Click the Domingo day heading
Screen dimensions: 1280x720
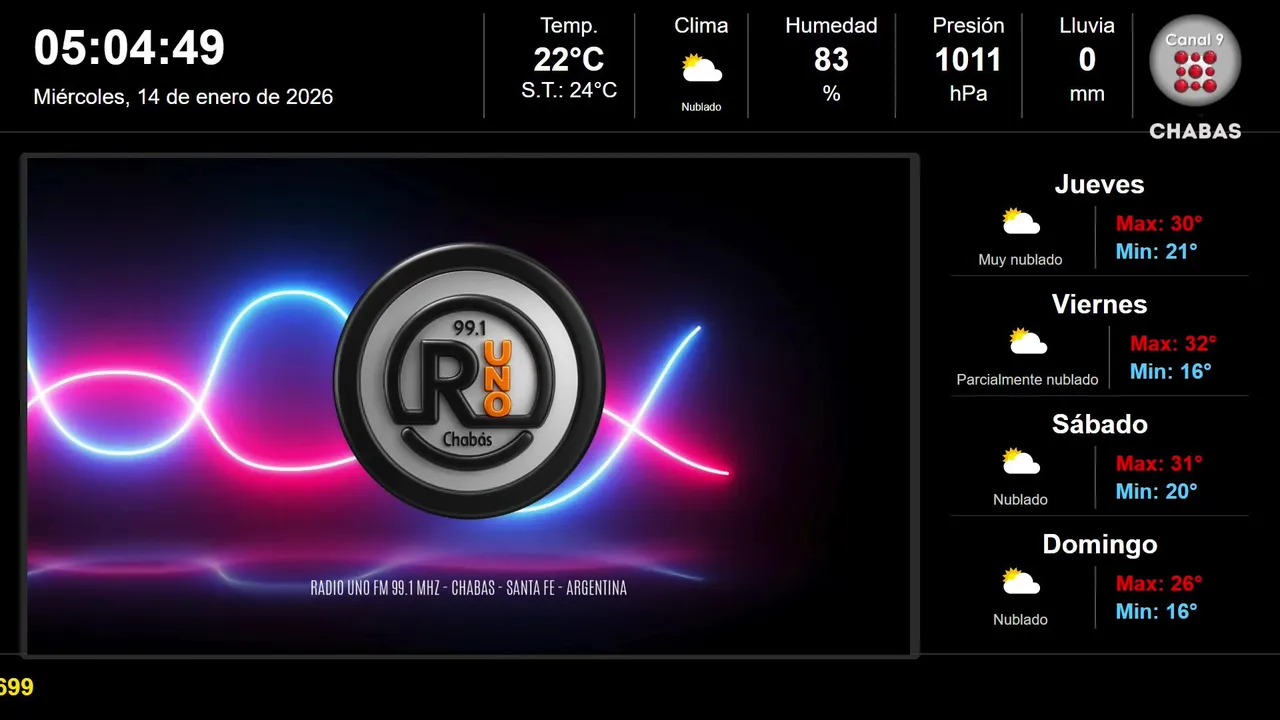click(1099, 544)
